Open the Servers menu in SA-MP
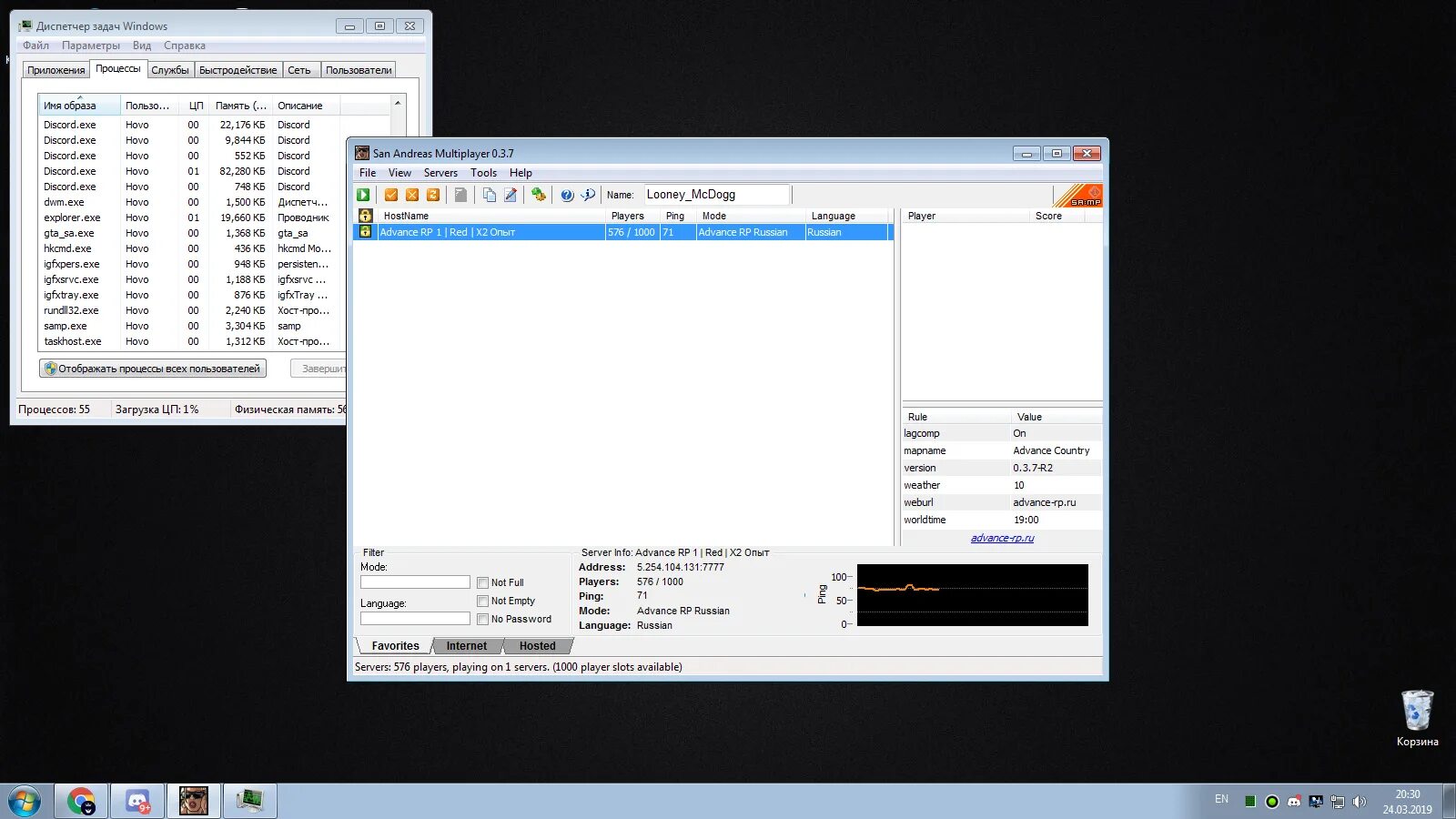The width and height of the screenshot is (1456, 819). point(440,173)
